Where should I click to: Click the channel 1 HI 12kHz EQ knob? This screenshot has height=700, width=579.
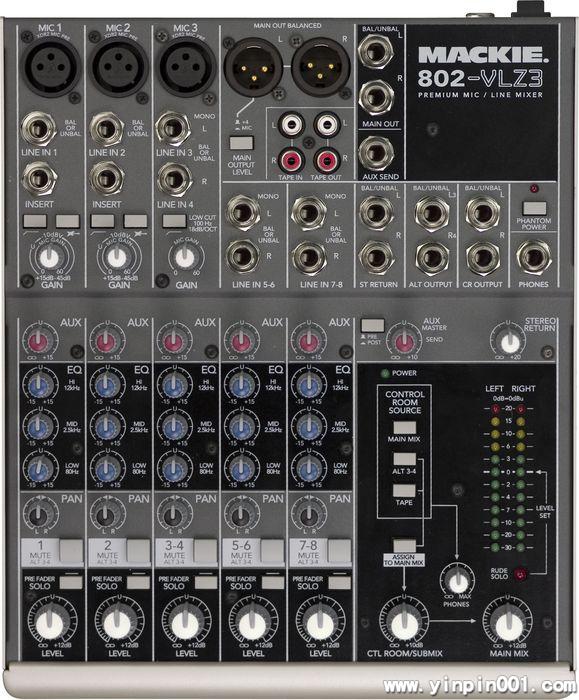pyautogui.click(x=40, y=386)
